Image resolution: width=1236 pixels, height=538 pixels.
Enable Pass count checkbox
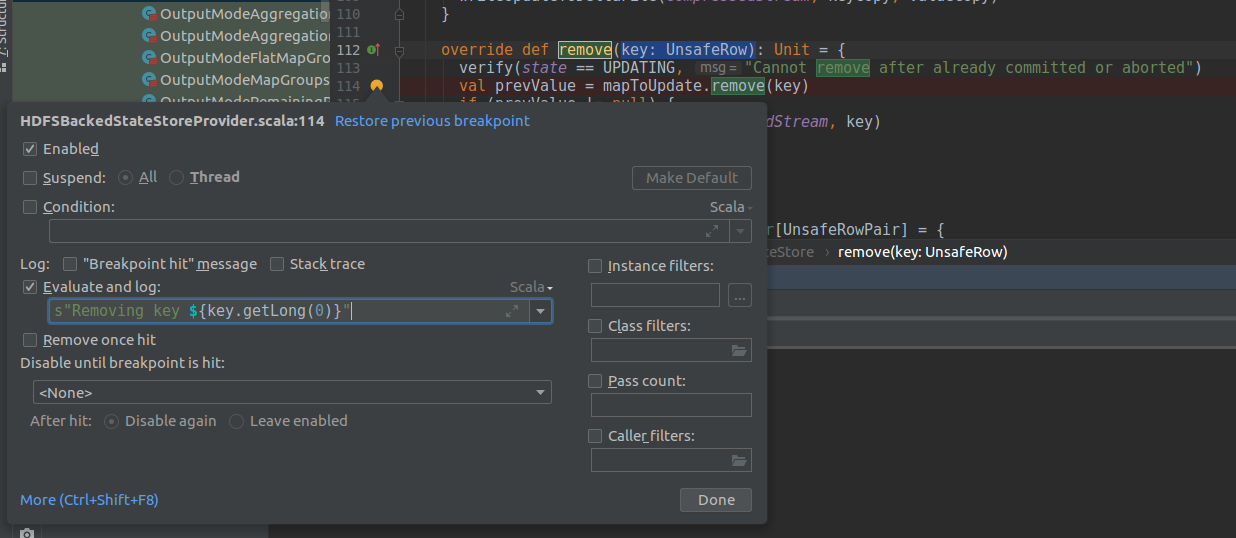pyautogui.click(x=595, y=381)
